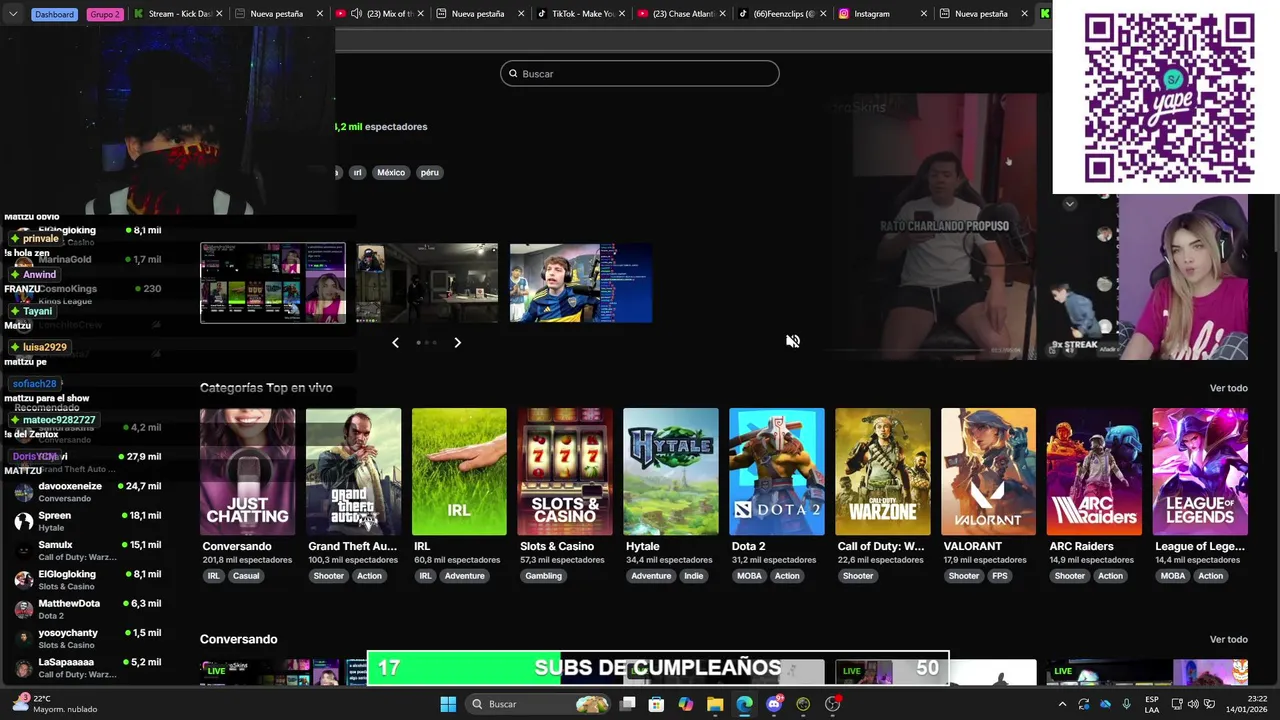Open Ver todo for Conversando section
Screen dimensions: 1280x720
(x=1228, y=640)
